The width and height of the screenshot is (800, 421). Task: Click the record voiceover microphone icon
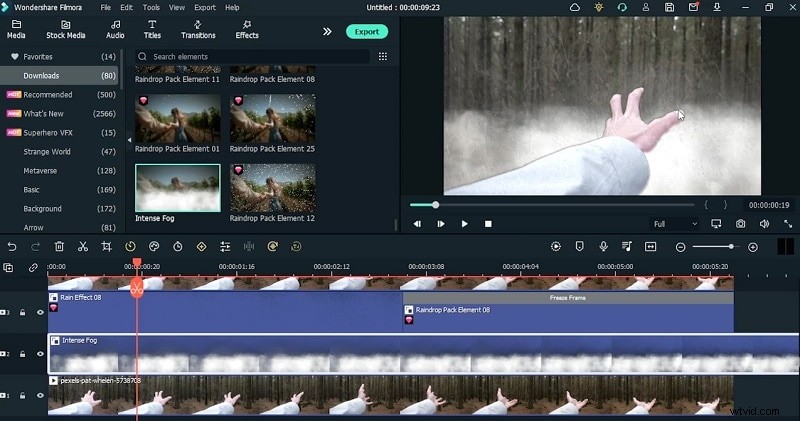click(x=603, y=246)
